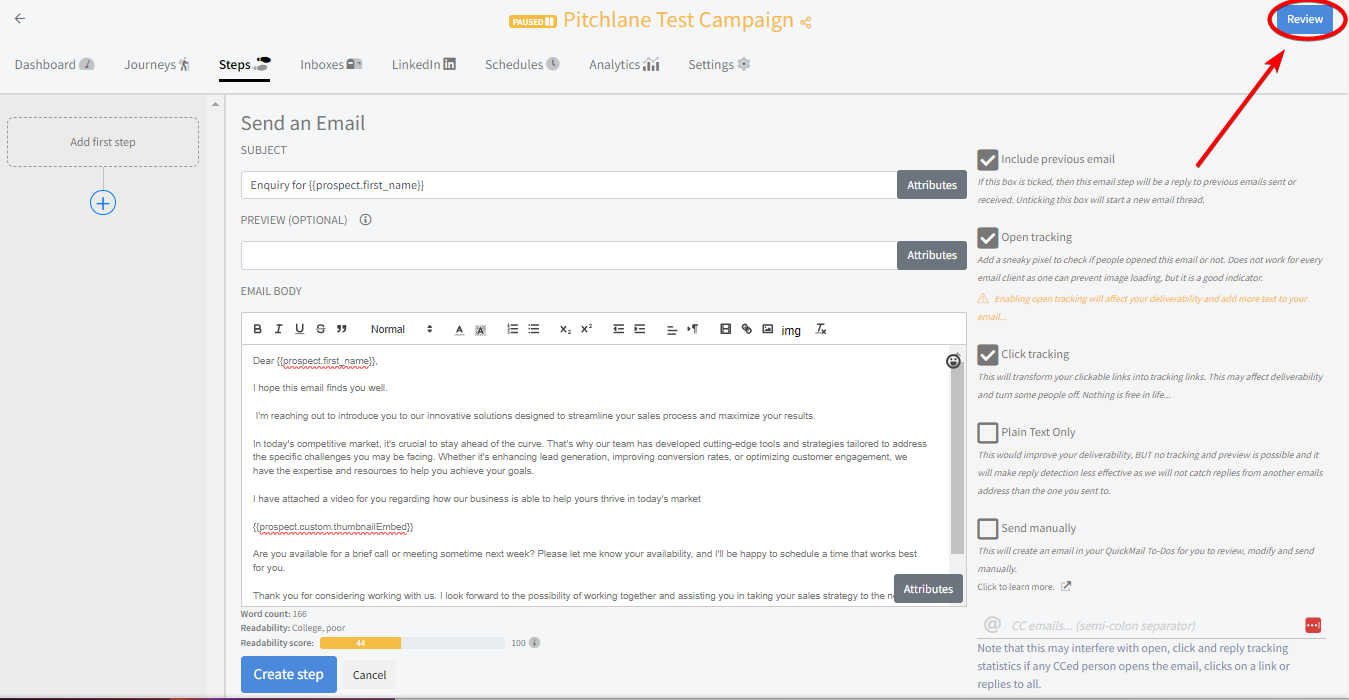Toggle underline formatting
This screenshot has height=700, width=1349.
tap(299, 329)
